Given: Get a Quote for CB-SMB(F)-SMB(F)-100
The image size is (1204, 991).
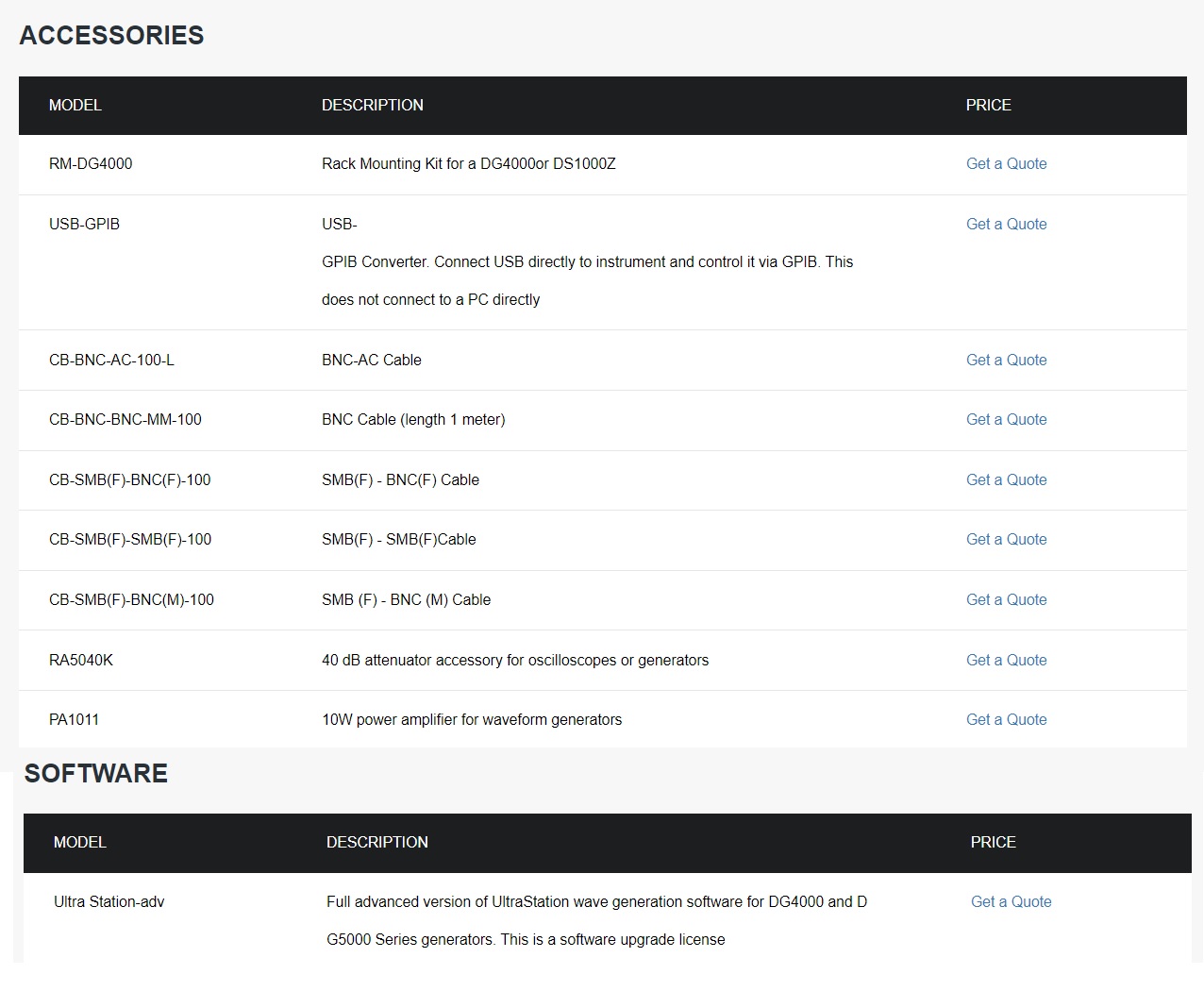Looking at the screenshot, I should (x=1006, y=539).
